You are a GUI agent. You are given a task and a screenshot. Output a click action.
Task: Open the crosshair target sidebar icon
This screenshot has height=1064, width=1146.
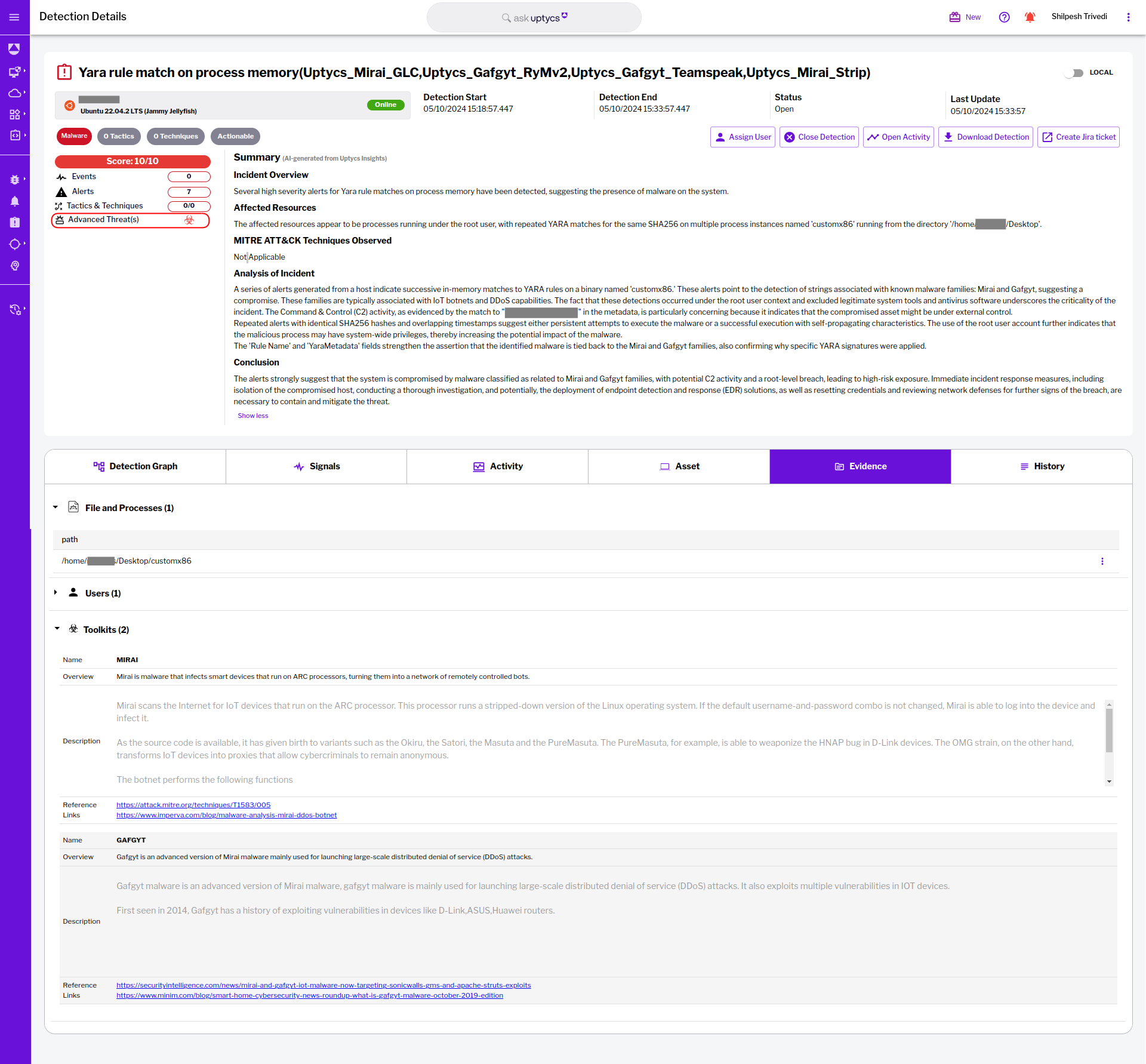[x=14, y=244]
